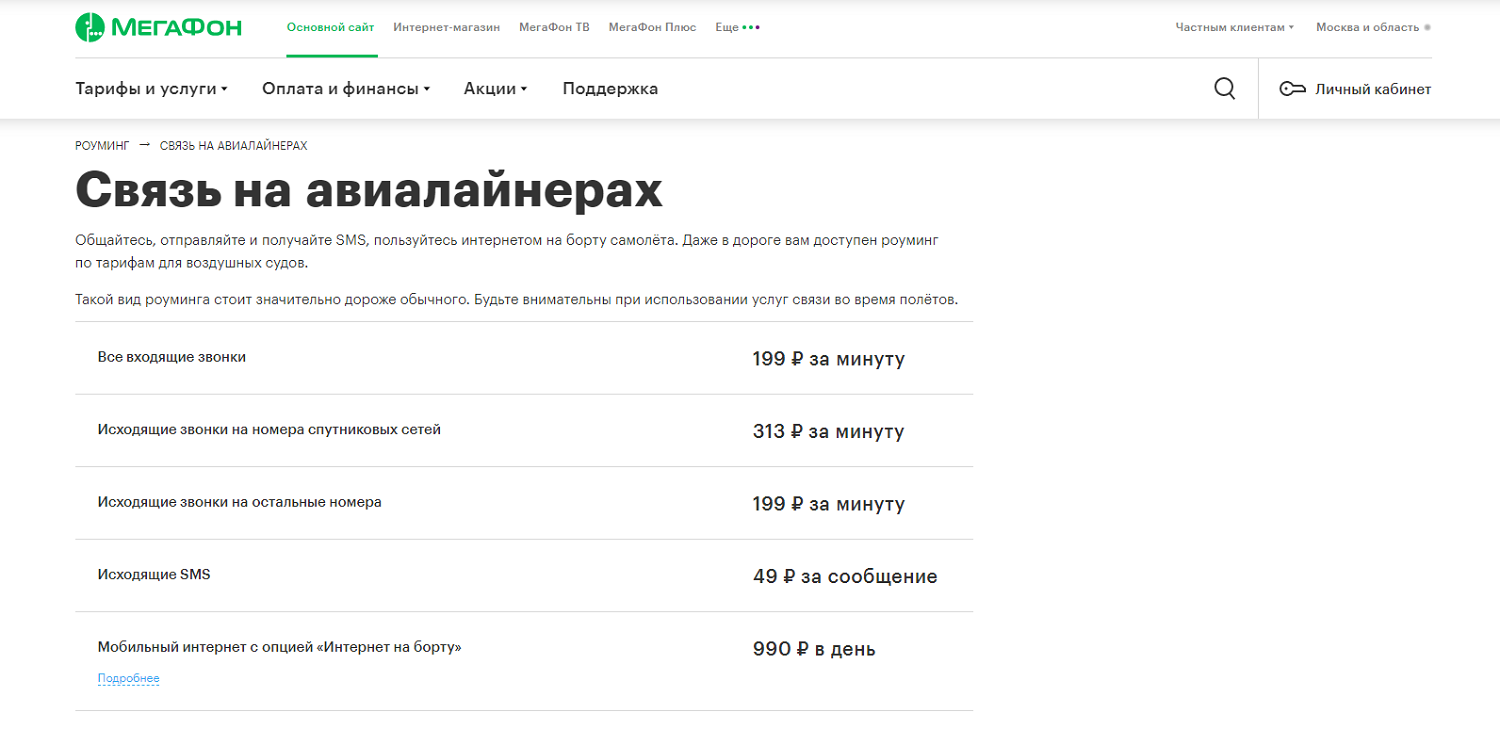This screenshot has width=1500, height=729.
Task: Click the row Все входящие звонки
Action: [x=524, y=358]
